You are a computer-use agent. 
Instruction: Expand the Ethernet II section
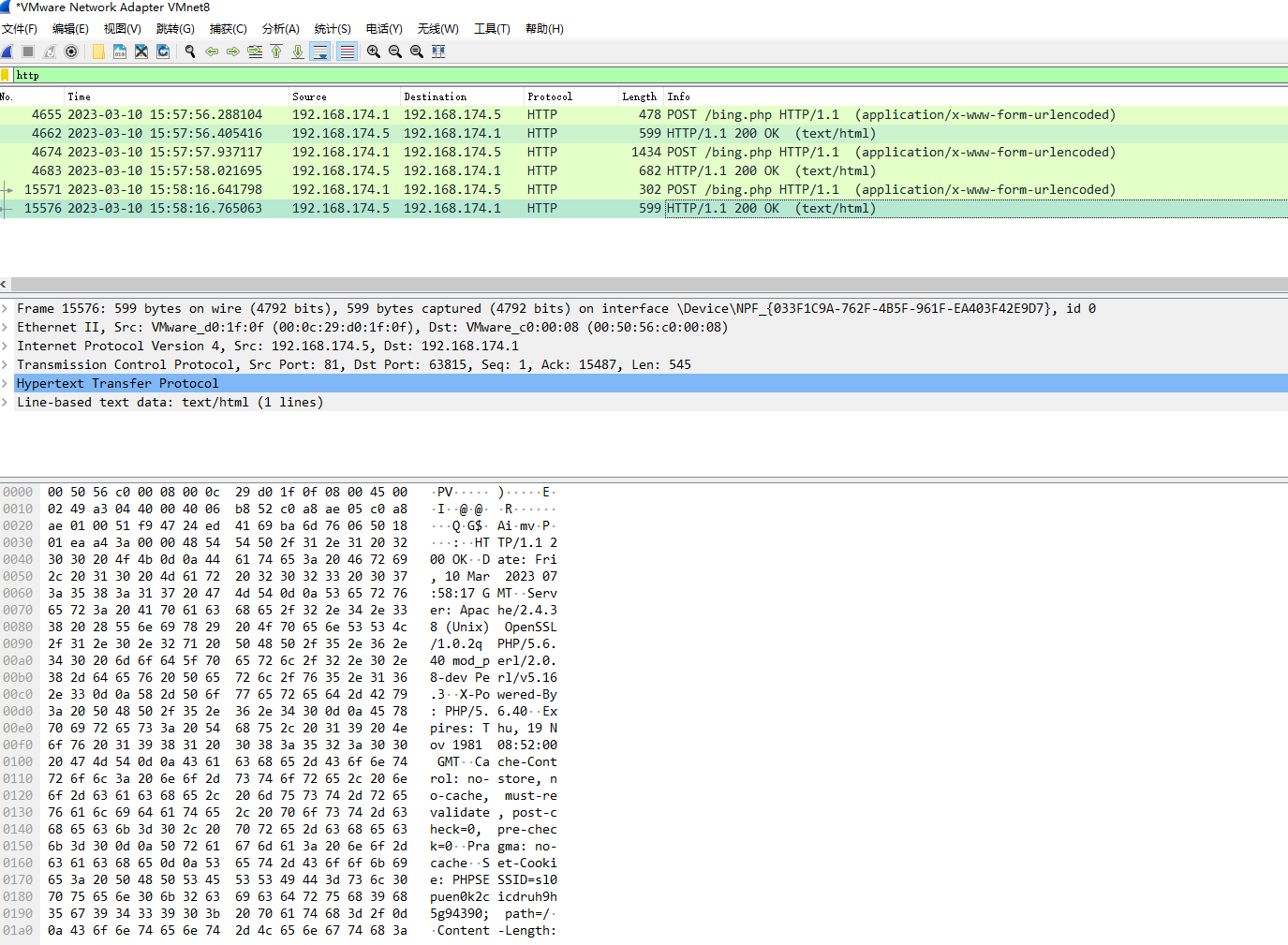[x=6, y=327]
